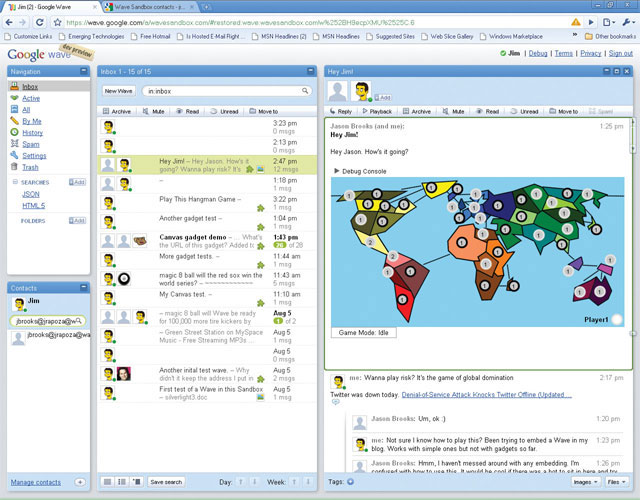Open the HTML 5 saved search
The height and width of the screenshot is (500, 640).
[x=33, y=206]
